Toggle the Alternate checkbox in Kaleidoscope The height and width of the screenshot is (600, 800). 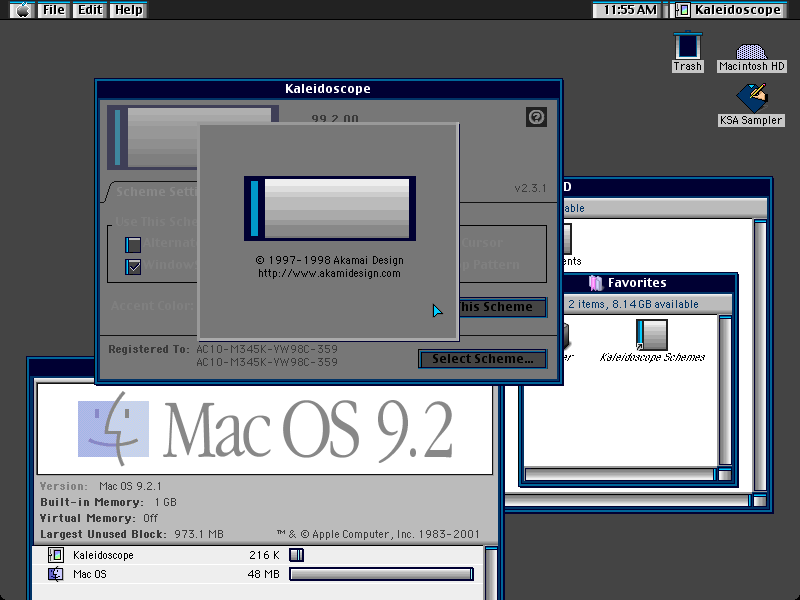click(x=133, y=245)
